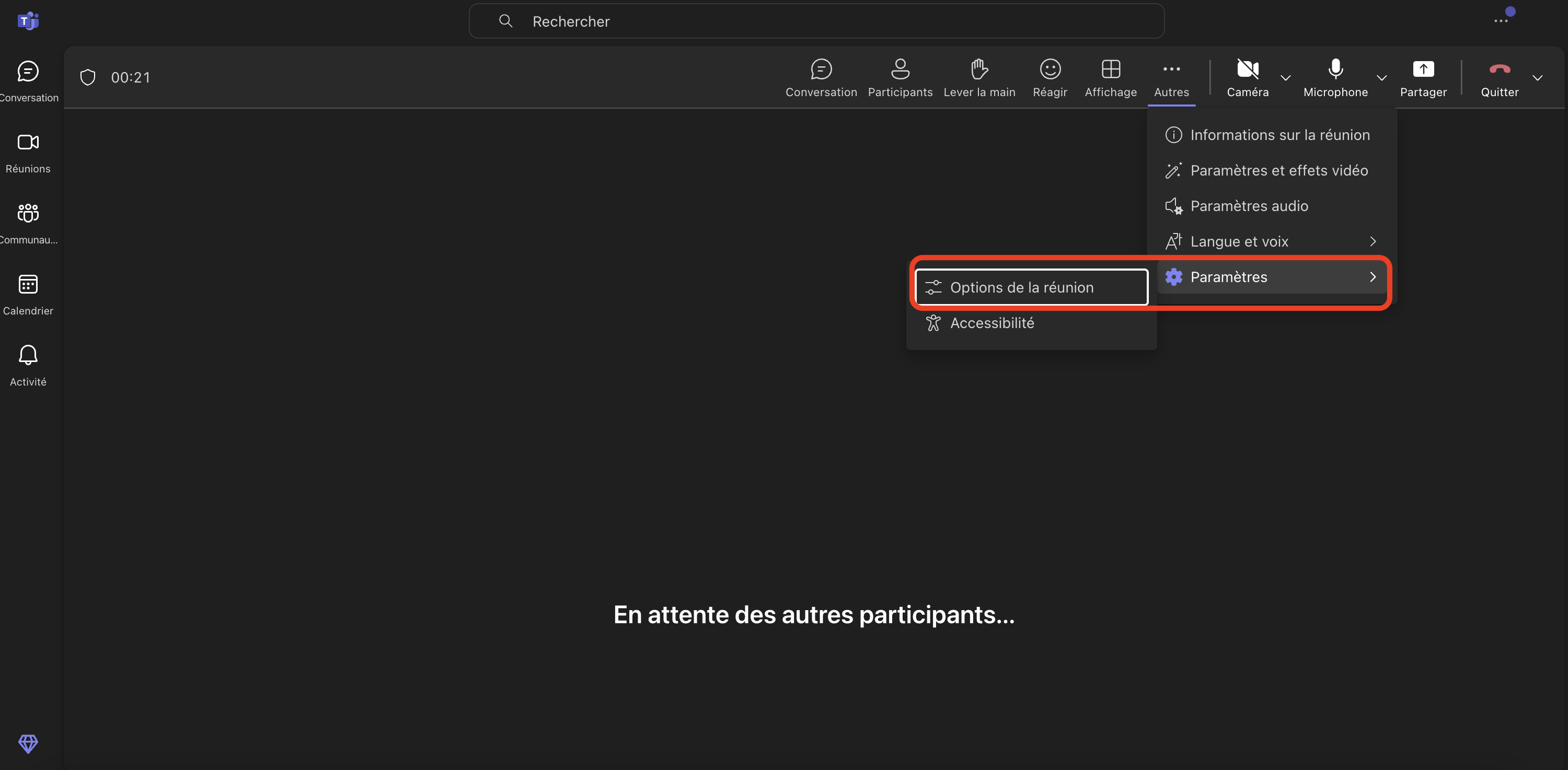Viewport: 1568px width, 770px height.
Task: Click the shield security icon
Action: click(x=88, y=77)
